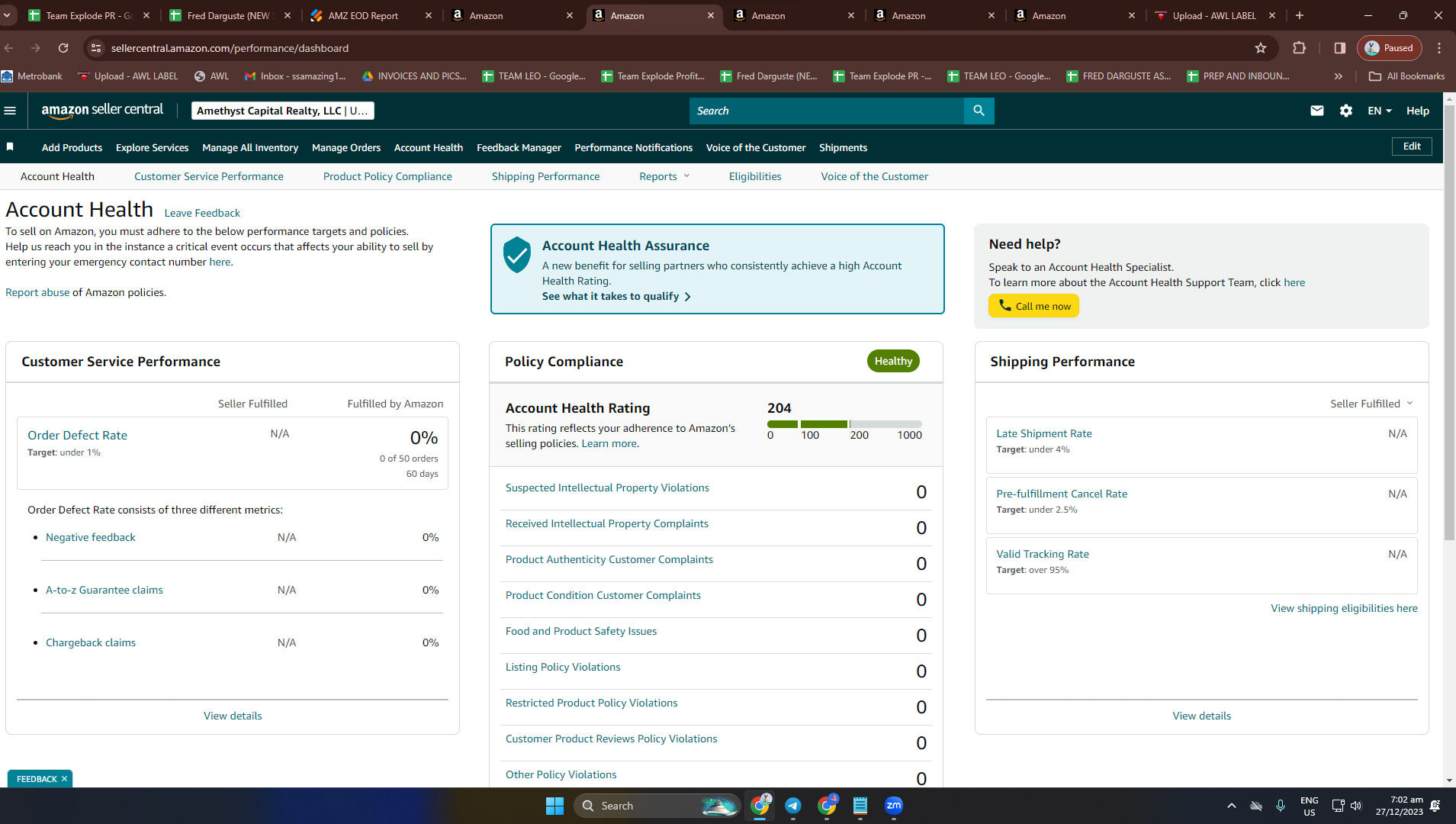Toggle the Chrome side panel icon
The image size is (1456, 824).
click(x=1339, y=48)
